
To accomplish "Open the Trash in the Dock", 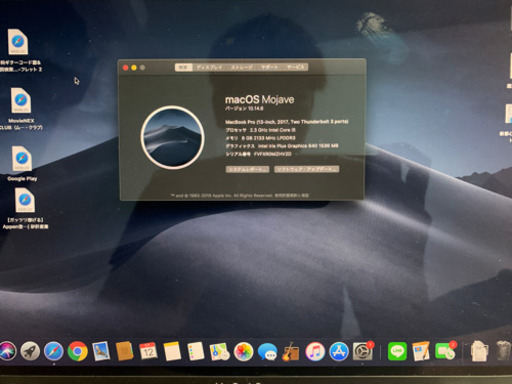I will tap(503, 351).
